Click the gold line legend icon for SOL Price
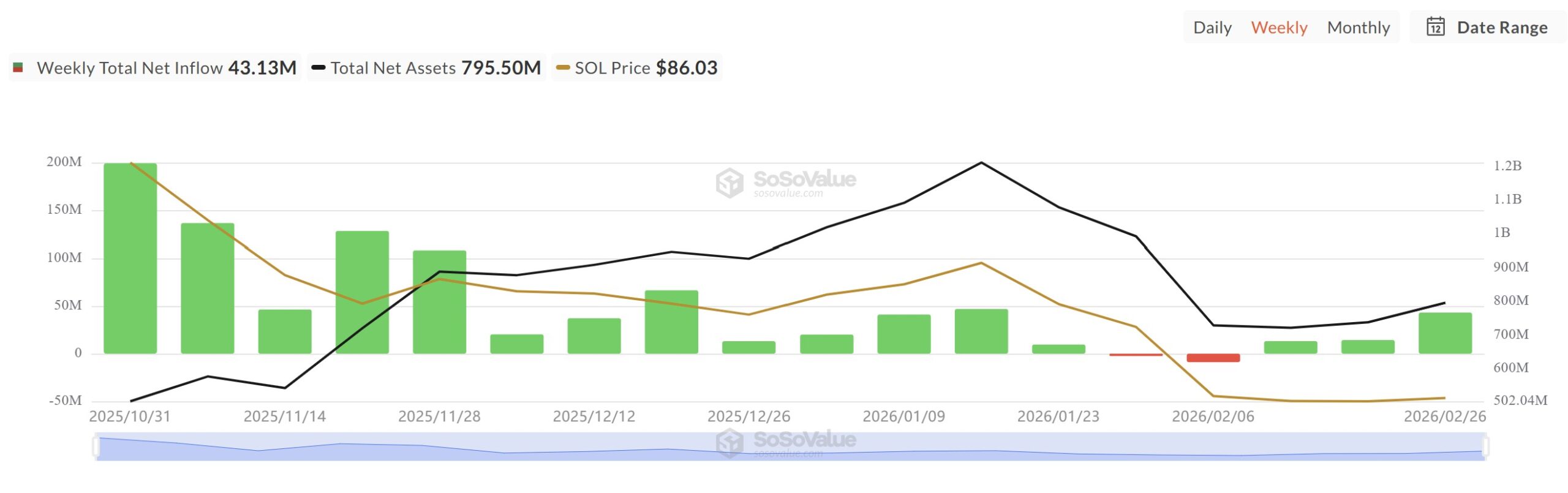The height and width of the screenshot is (493, 1568). click(562, 67)
